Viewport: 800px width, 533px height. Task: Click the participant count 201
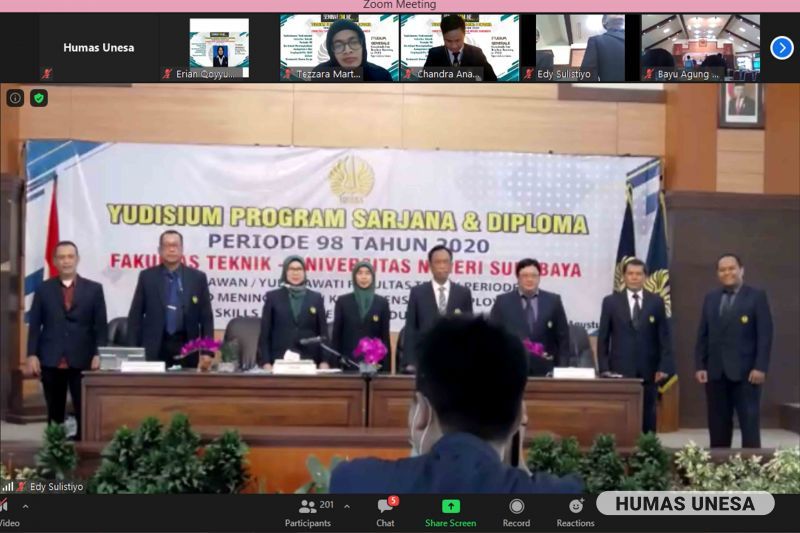327,504
